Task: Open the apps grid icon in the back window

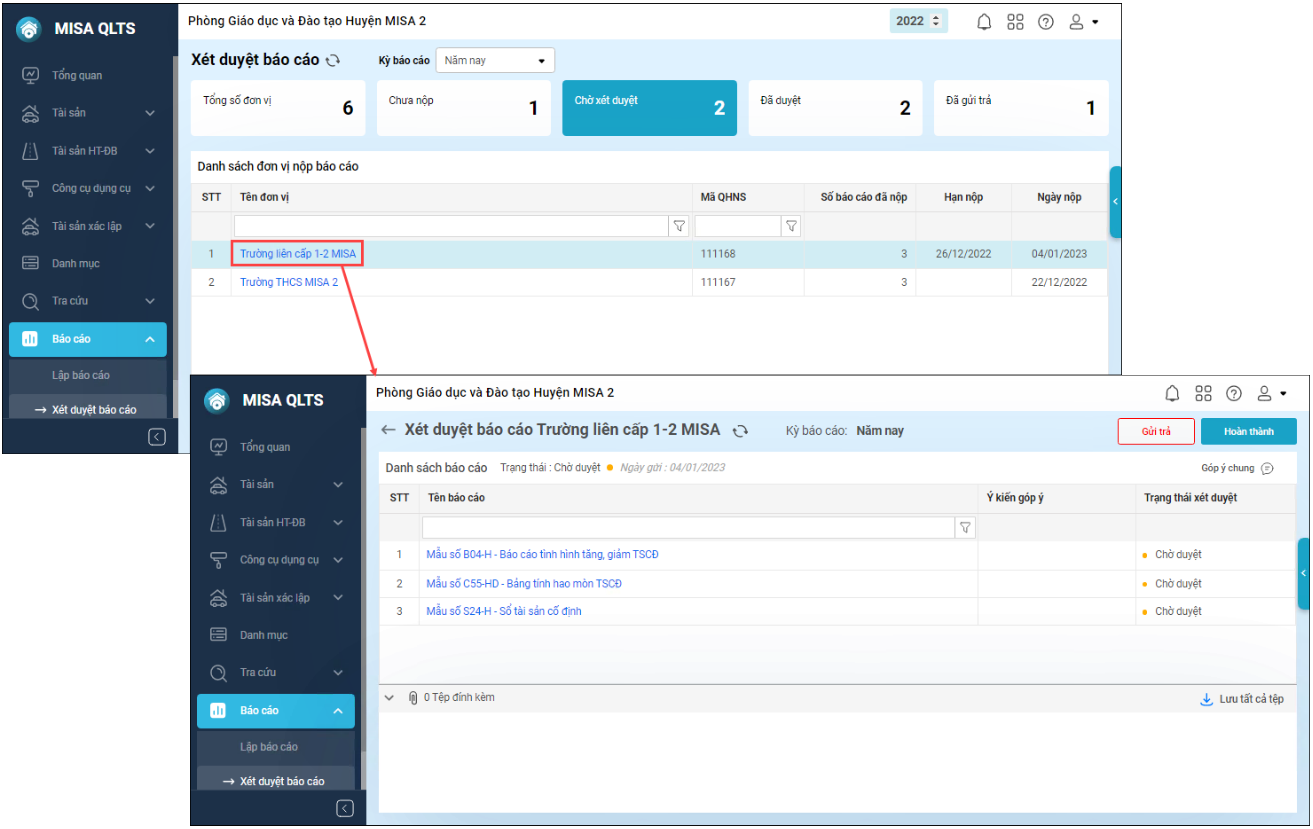Action: pos(1015,22)
